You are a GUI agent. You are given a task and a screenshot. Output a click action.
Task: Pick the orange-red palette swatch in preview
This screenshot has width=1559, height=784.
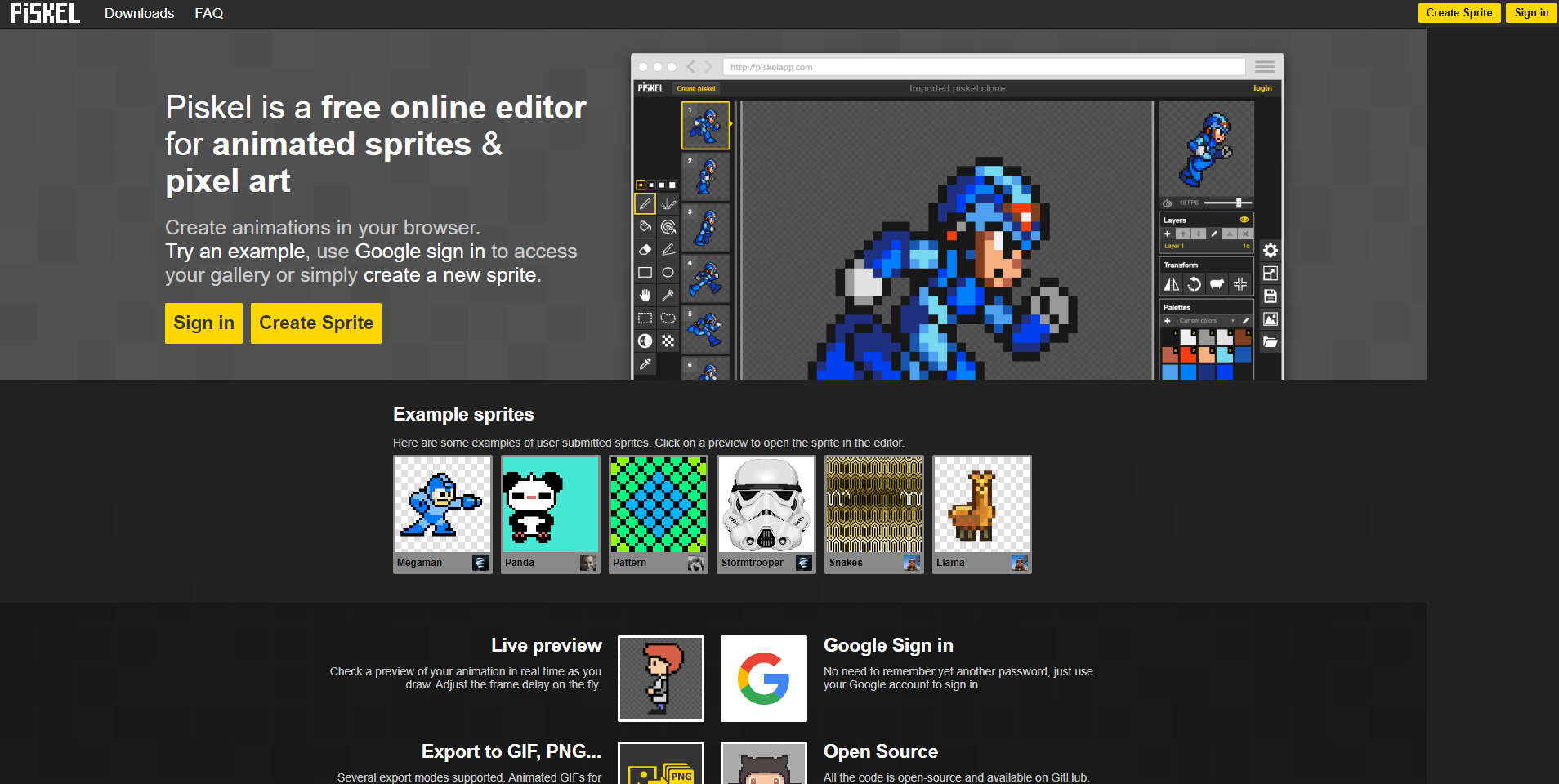1188,355
